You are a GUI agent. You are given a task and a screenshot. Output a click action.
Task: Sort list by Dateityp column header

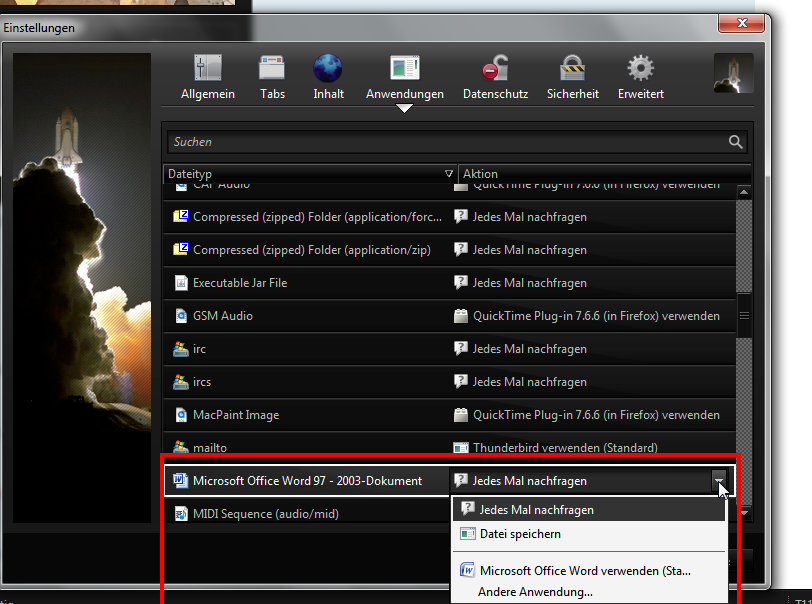[x=310, y=174]
